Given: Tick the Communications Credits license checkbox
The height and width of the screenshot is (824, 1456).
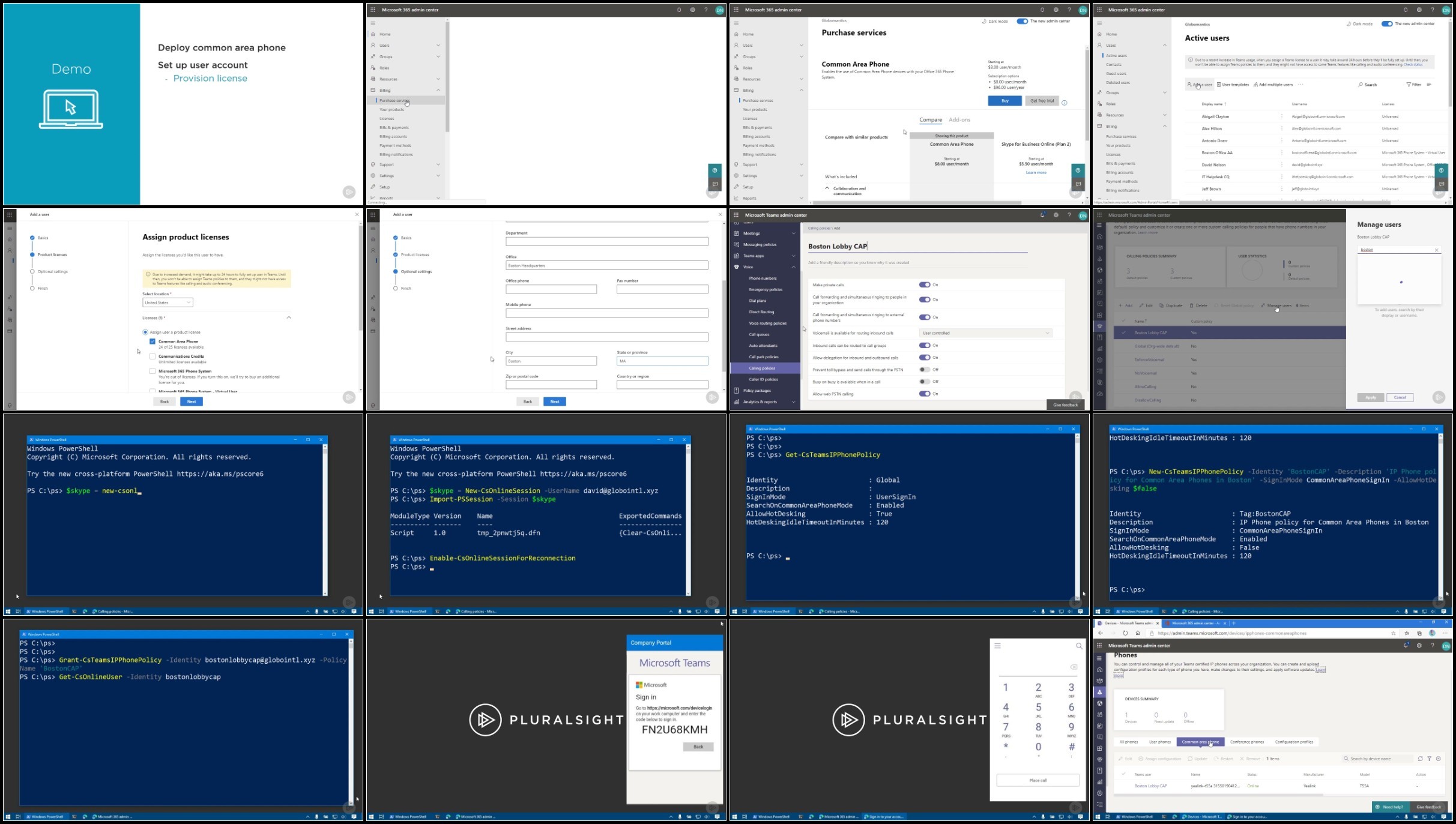Looking at the screenshot, I should pyautogui.click(x=153, y=356).
